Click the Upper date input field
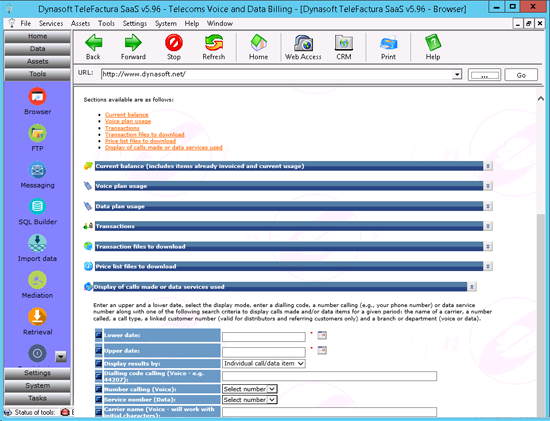550x421 pixels. [x=264, y=352]
